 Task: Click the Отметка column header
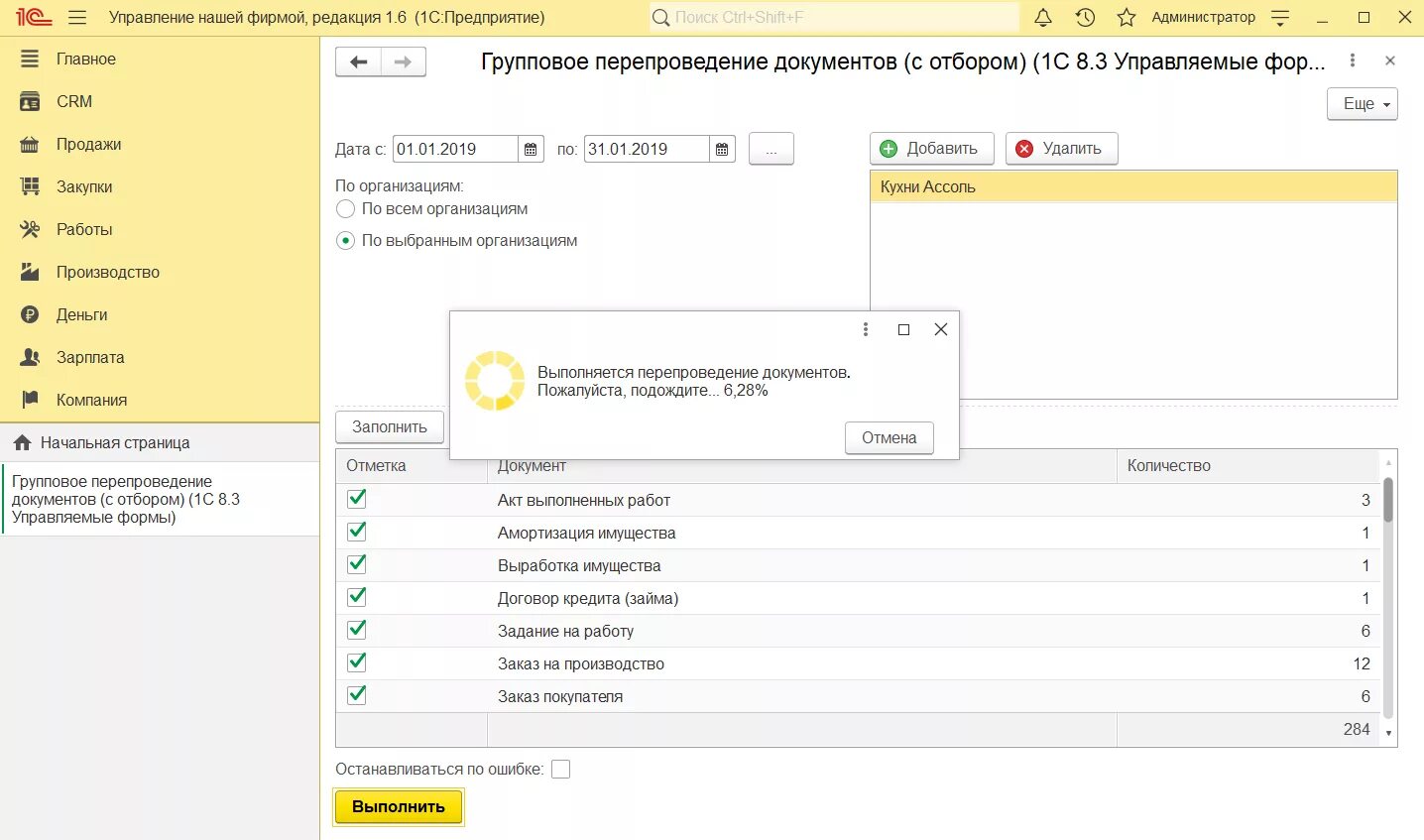tap(412, 466)
